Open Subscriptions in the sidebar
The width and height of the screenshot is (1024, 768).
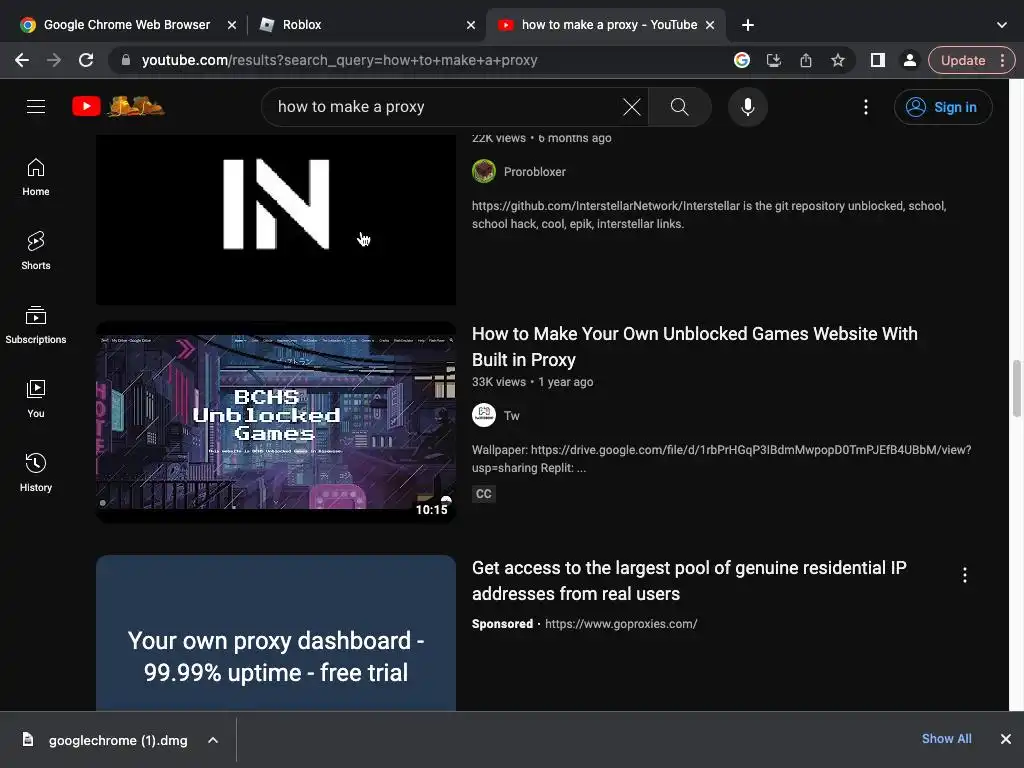tap(36, 325)
